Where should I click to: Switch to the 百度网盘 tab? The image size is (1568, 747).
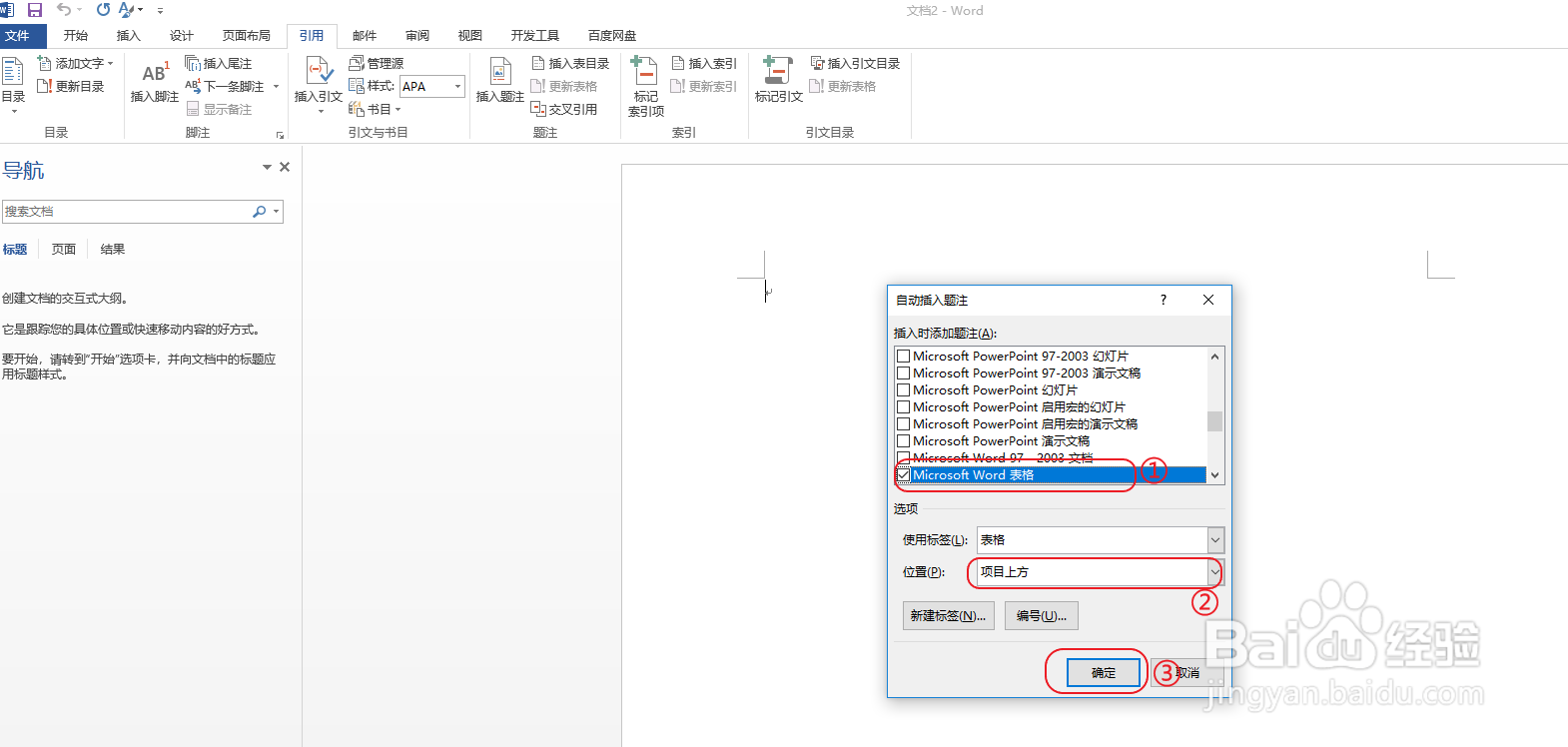coord(612,35)
